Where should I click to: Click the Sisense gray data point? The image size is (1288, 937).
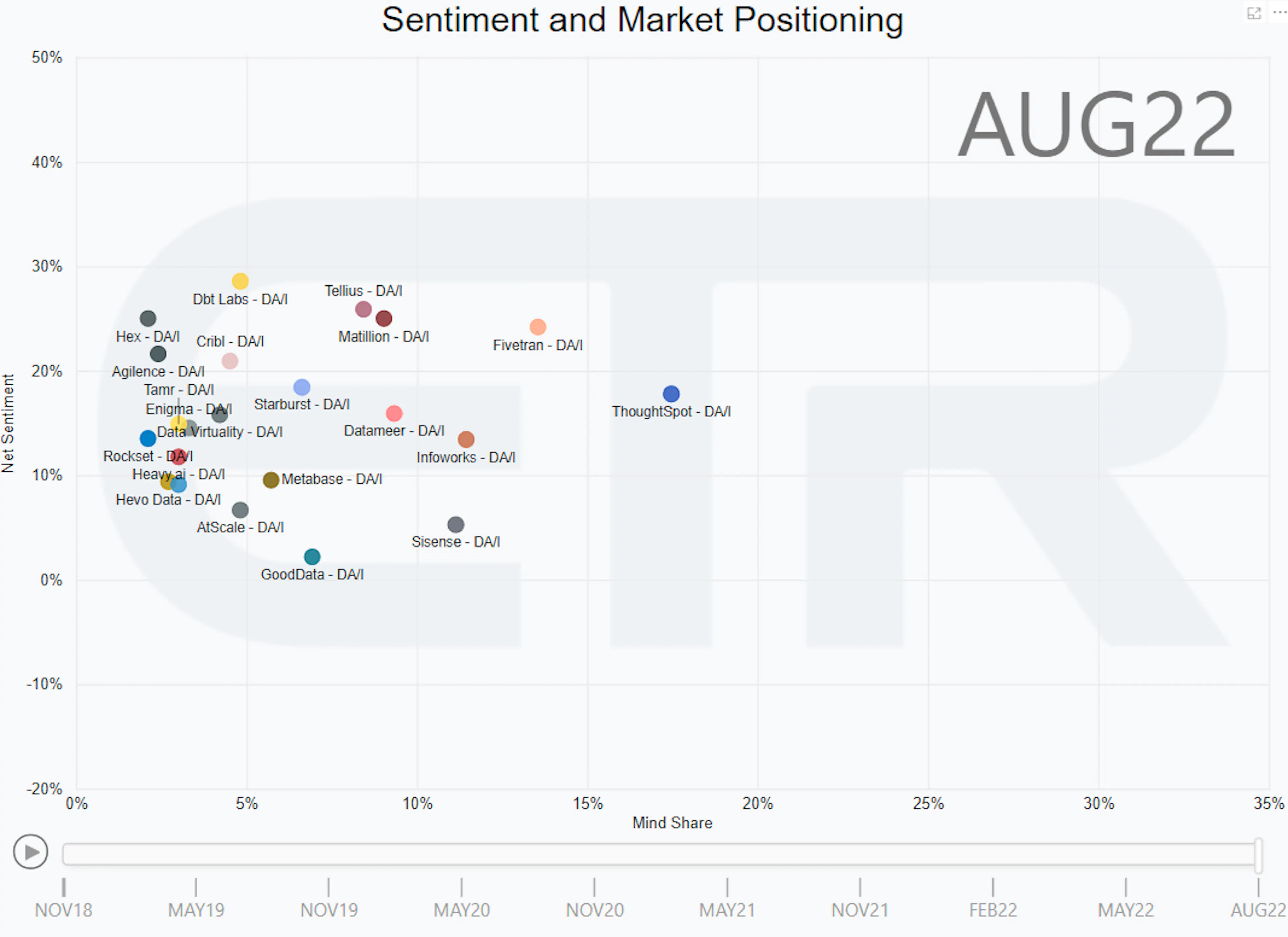pos(455,524)
